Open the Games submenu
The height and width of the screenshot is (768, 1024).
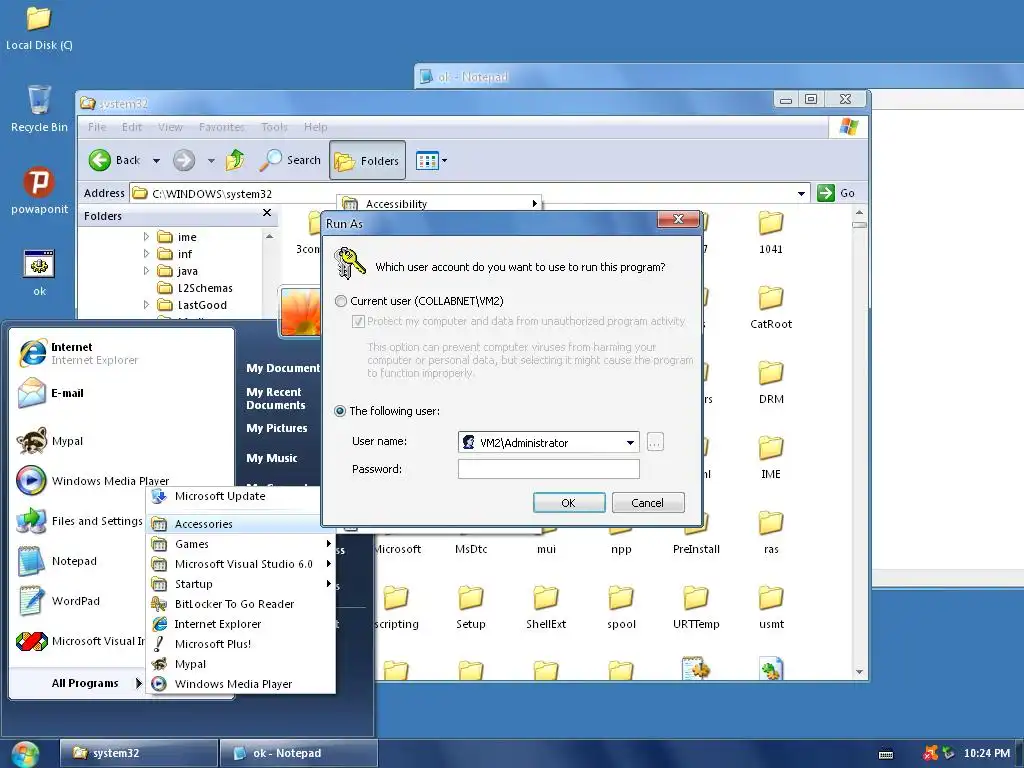pyautogui.click(x=240, y=544)
